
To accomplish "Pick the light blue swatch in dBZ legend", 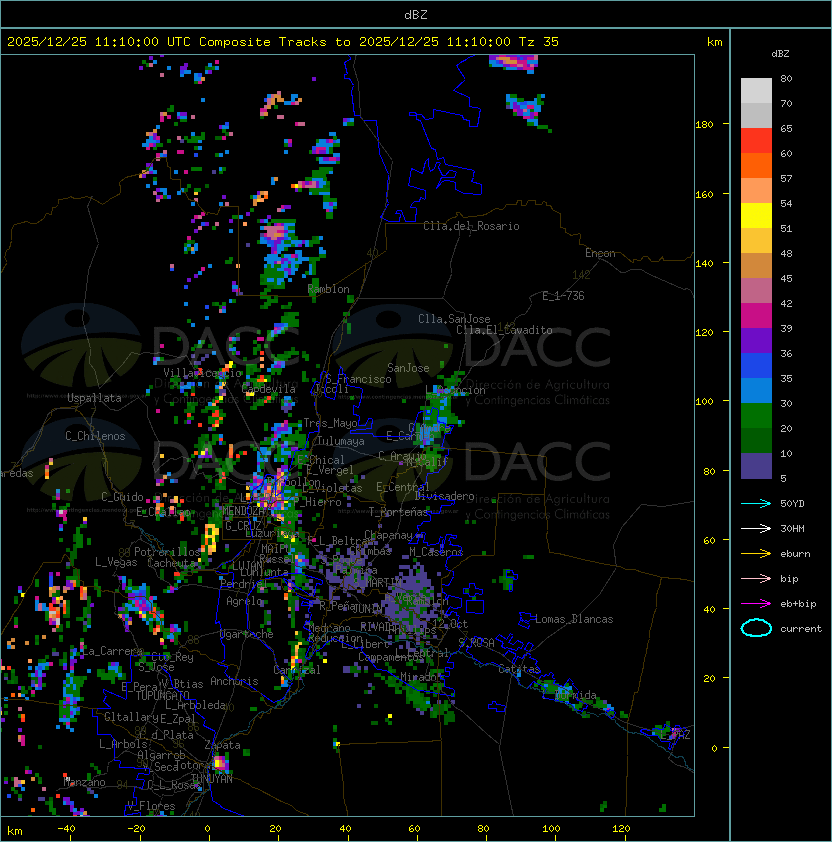I will pos(756,390).
